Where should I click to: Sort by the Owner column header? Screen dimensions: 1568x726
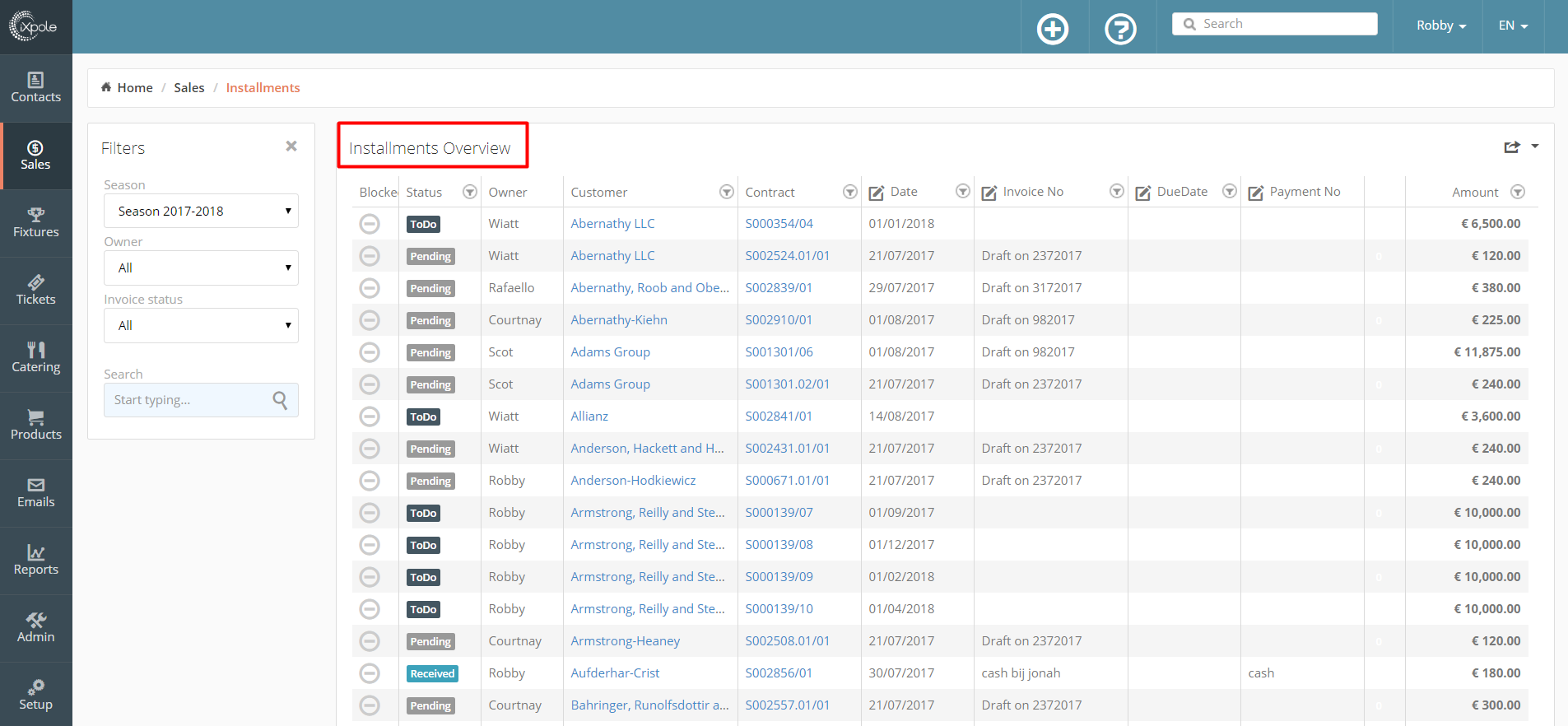[507, 192]
